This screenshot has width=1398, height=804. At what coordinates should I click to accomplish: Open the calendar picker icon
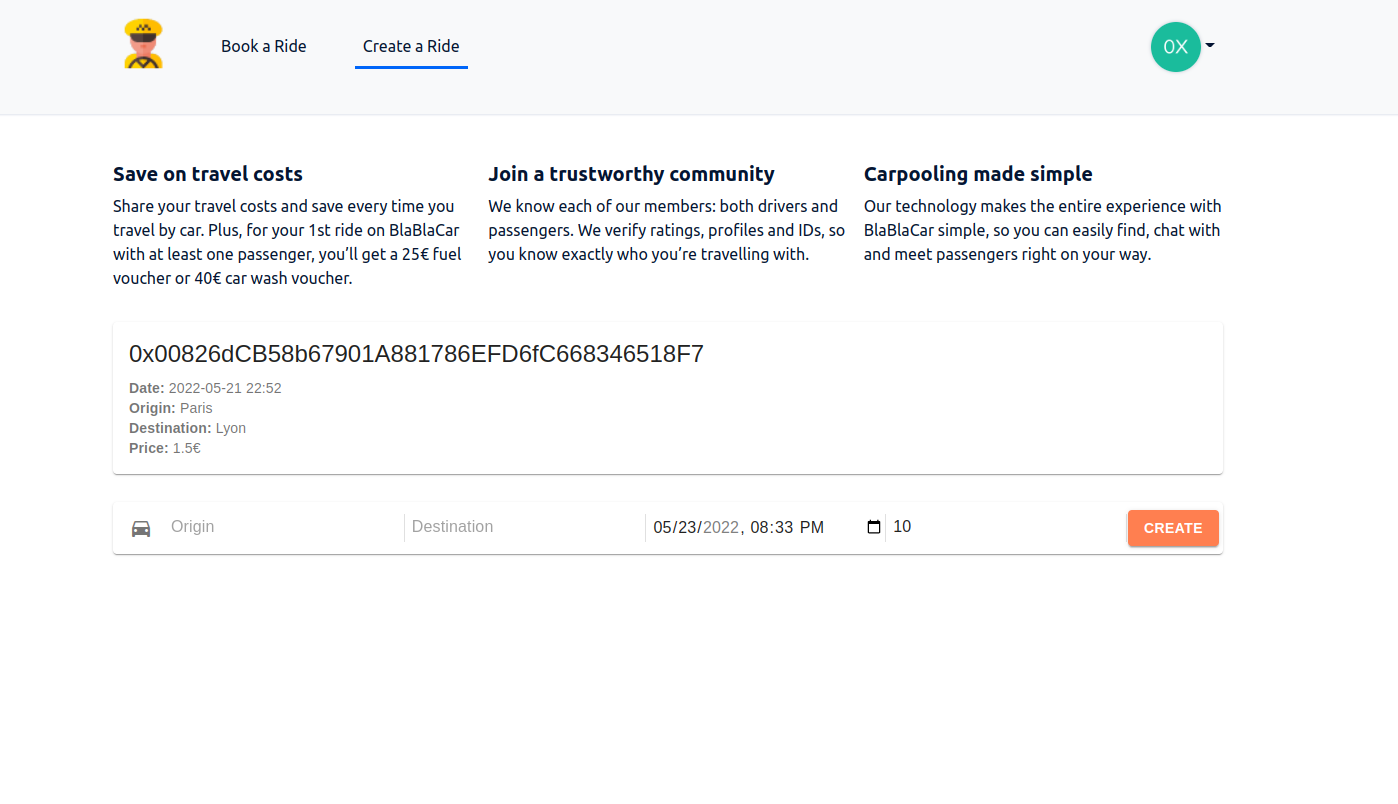click(x=873, y=527)
